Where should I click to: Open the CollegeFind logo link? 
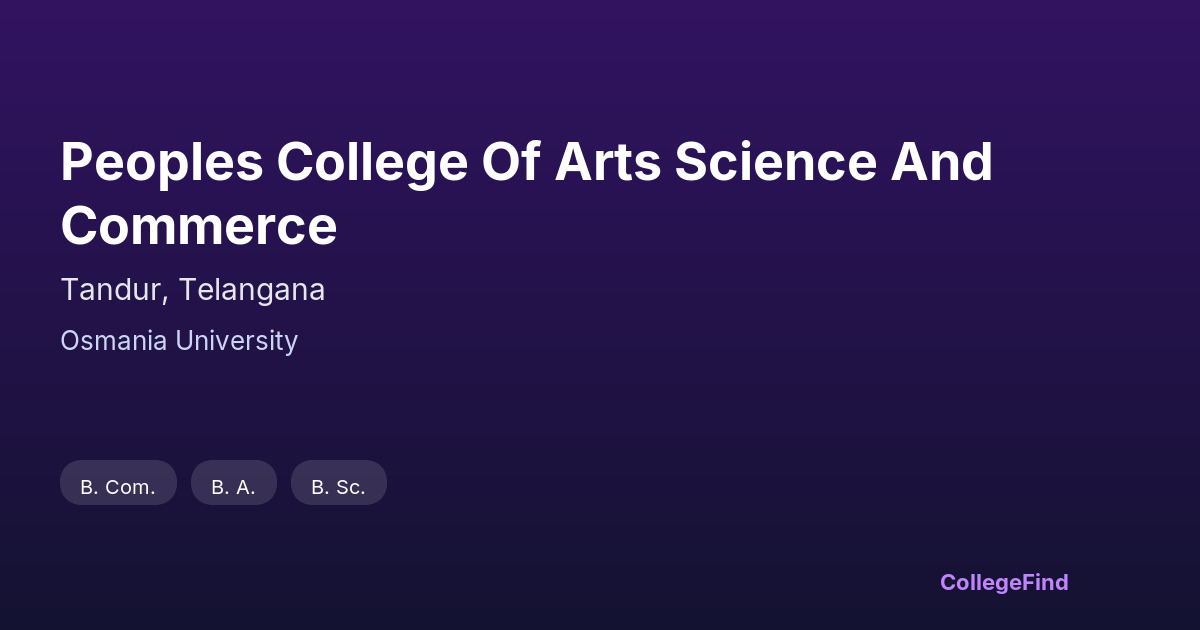tap(1003, 582)
